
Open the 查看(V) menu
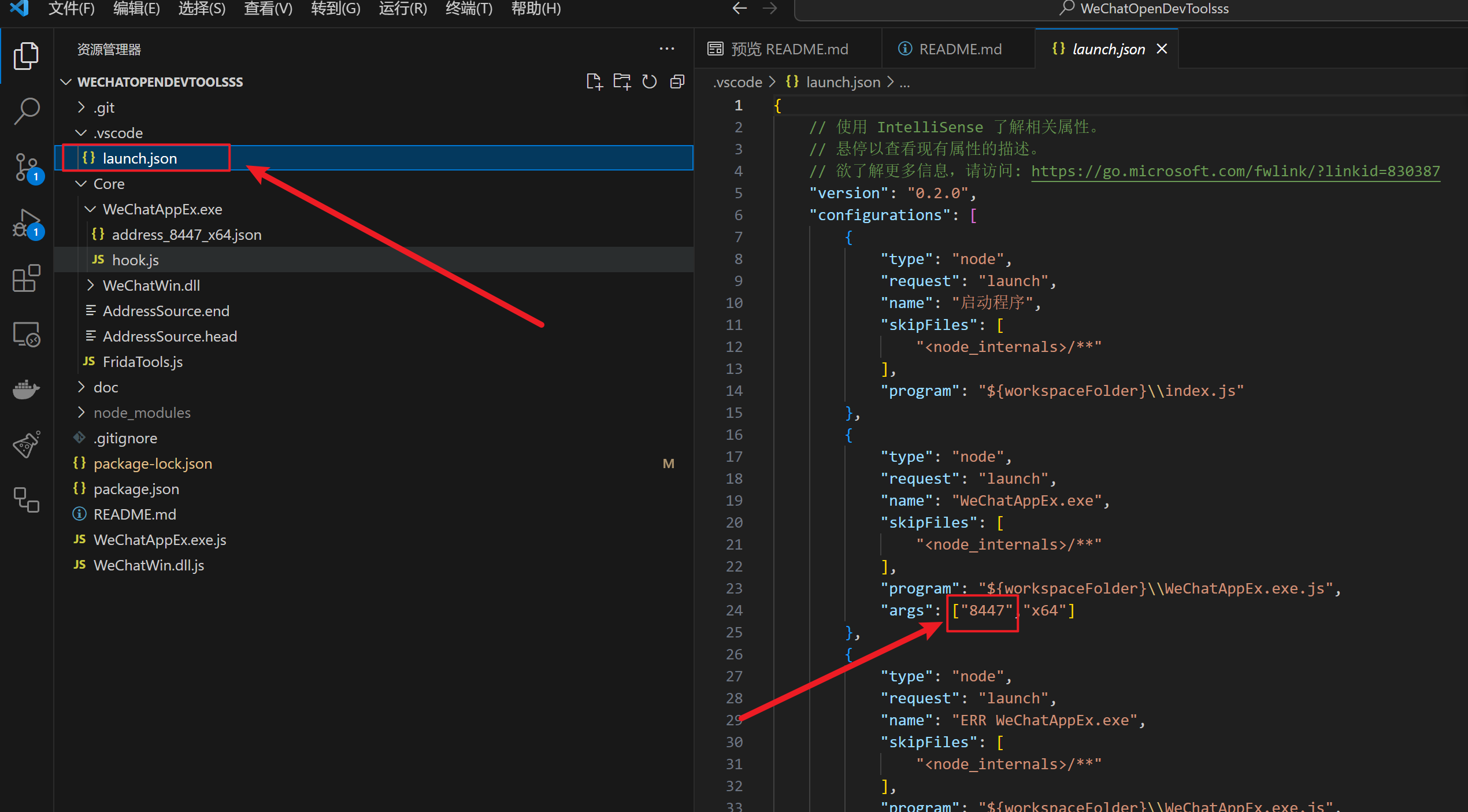pos(268,9)
